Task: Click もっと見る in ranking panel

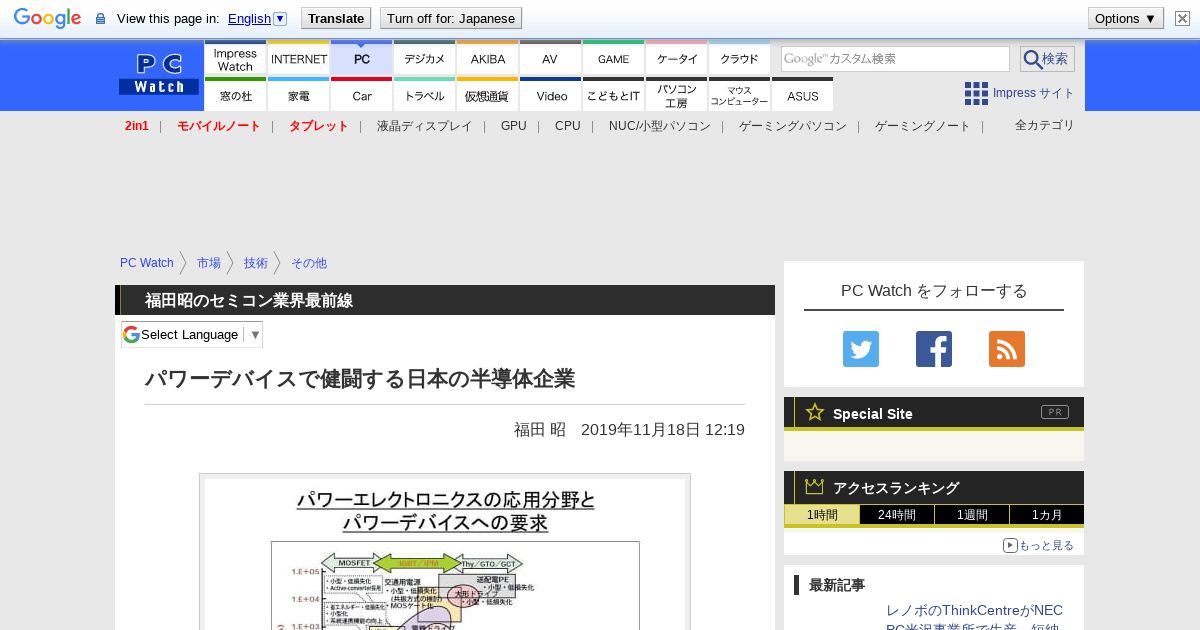Action: [1039, 545]
